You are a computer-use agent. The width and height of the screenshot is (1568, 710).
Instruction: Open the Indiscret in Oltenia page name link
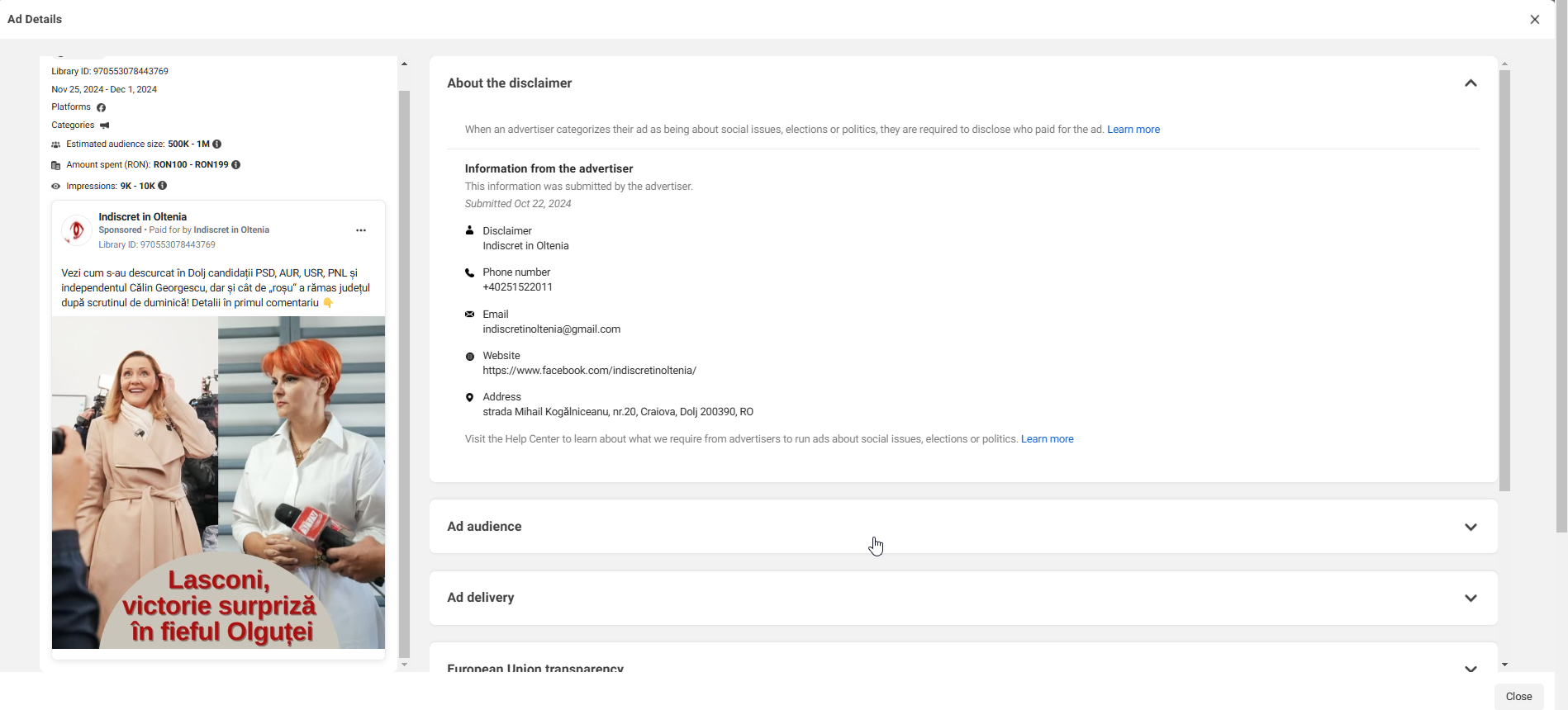(143, 216)
